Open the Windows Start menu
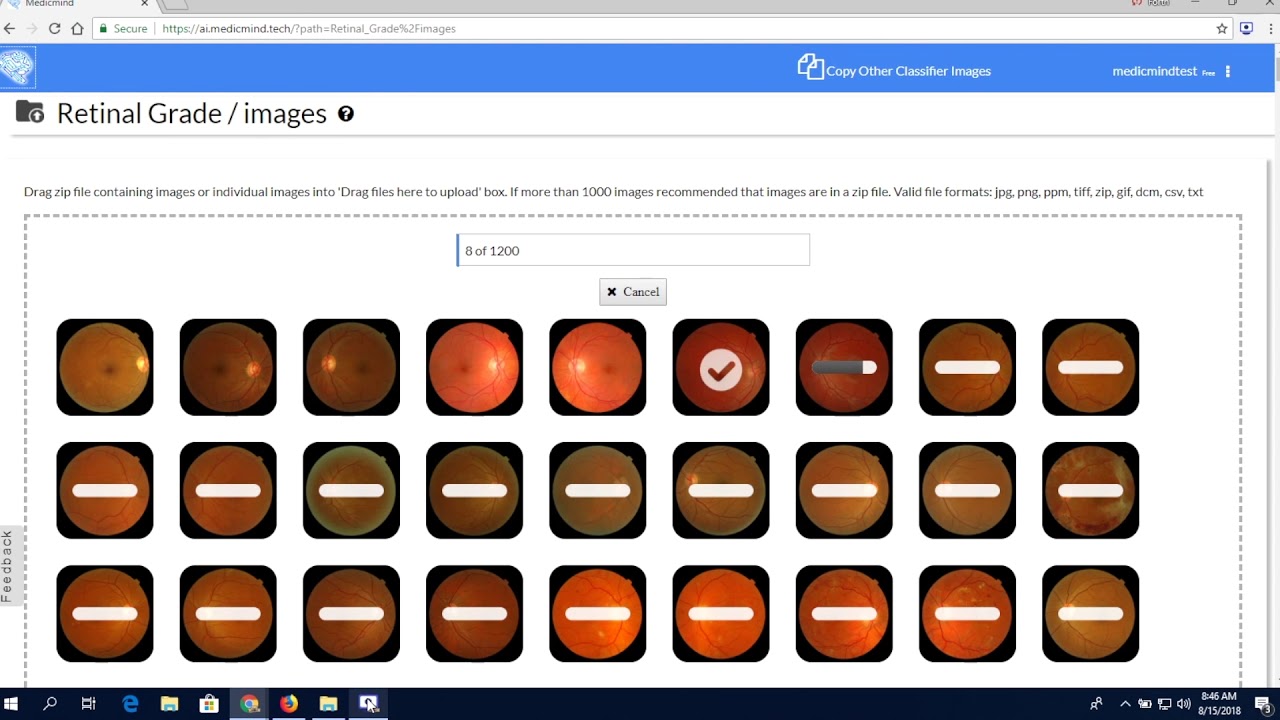Viewport: 1280px width, 720px height. coord(12,704)
